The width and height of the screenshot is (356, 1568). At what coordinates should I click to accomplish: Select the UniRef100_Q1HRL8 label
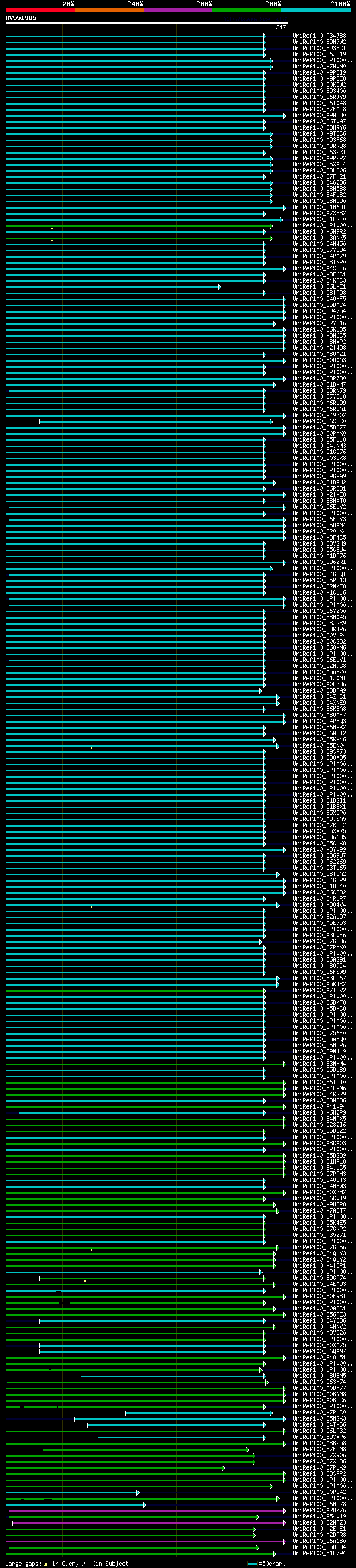coord(319,1161)
